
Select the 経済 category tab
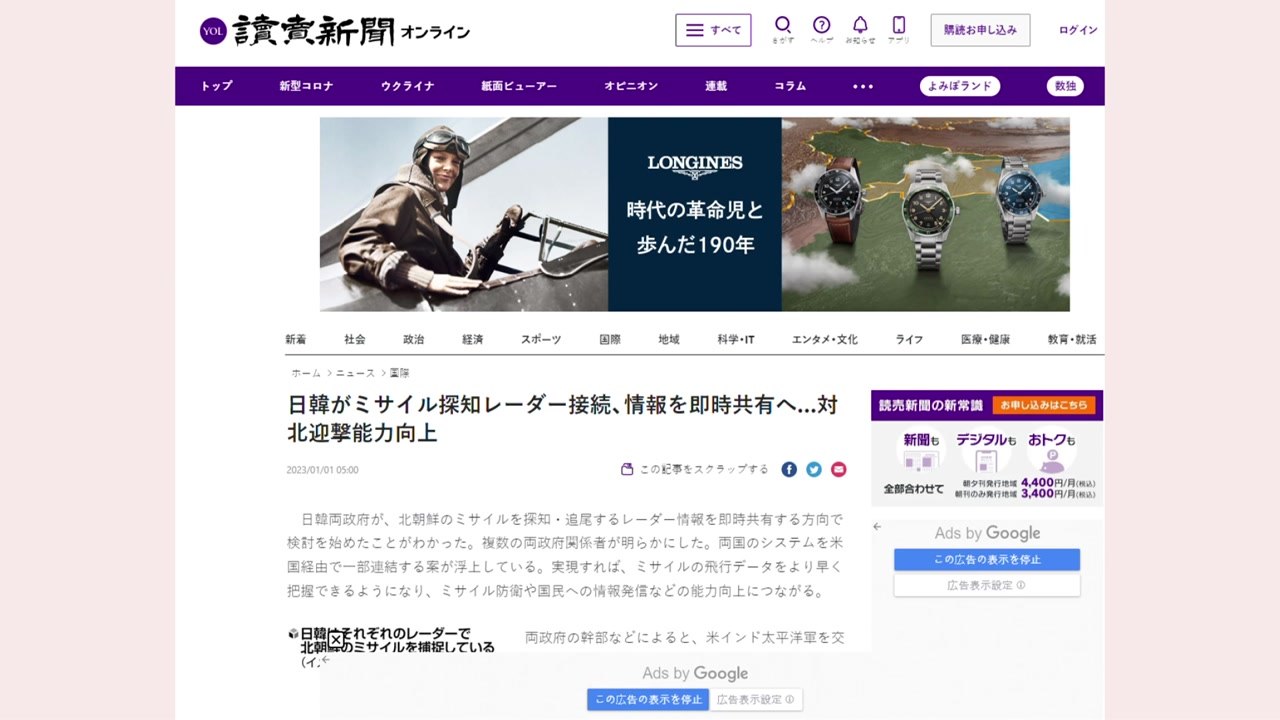(473, 340)
